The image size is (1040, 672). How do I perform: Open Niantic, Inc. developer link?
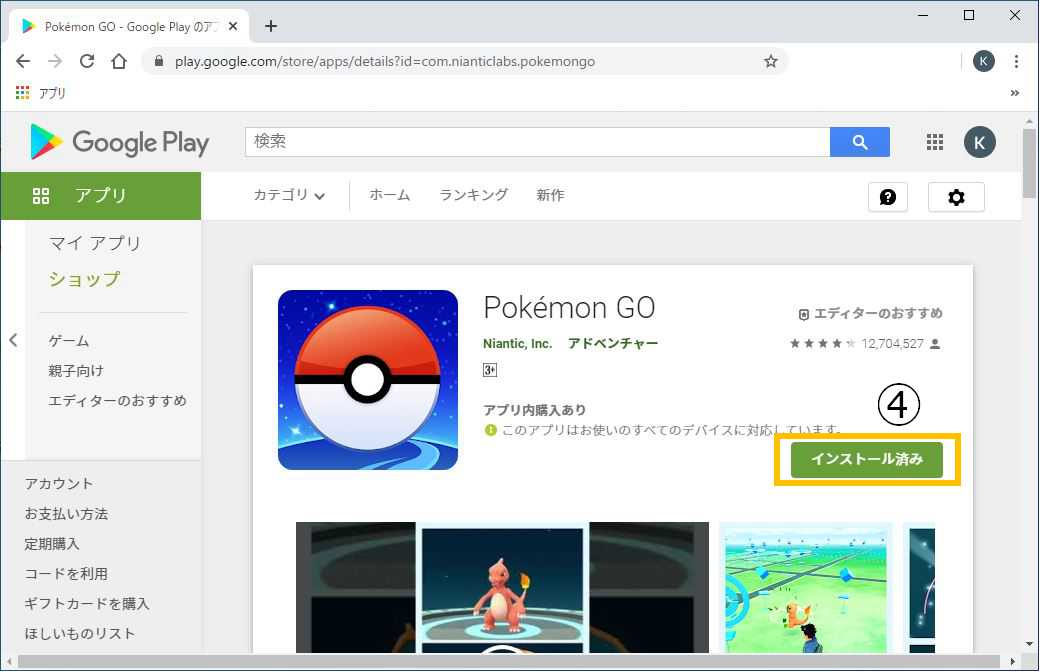click(x=517, y=344)
